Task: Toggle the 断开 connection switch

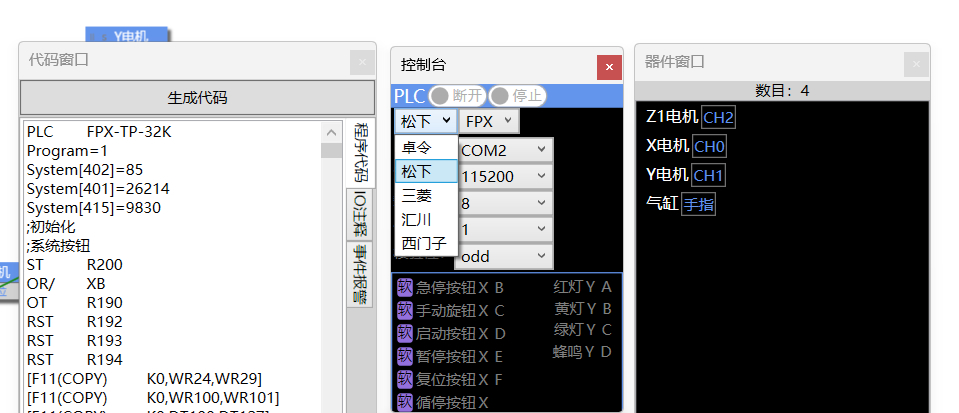Action: pyautogui.click(x=457, y=96)
